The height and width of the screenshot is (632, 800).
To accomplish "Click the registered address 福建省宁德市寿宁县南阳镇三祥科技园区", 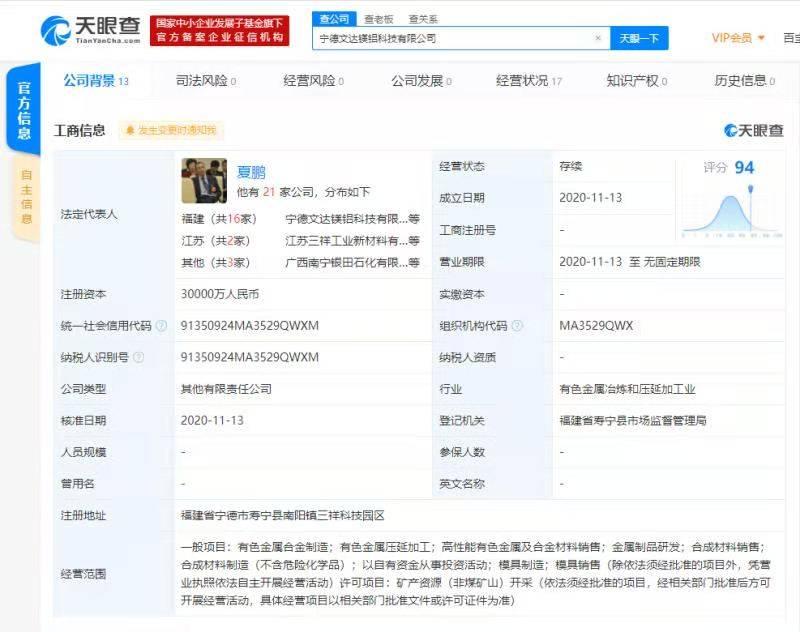I will click(x=283, y=515).
